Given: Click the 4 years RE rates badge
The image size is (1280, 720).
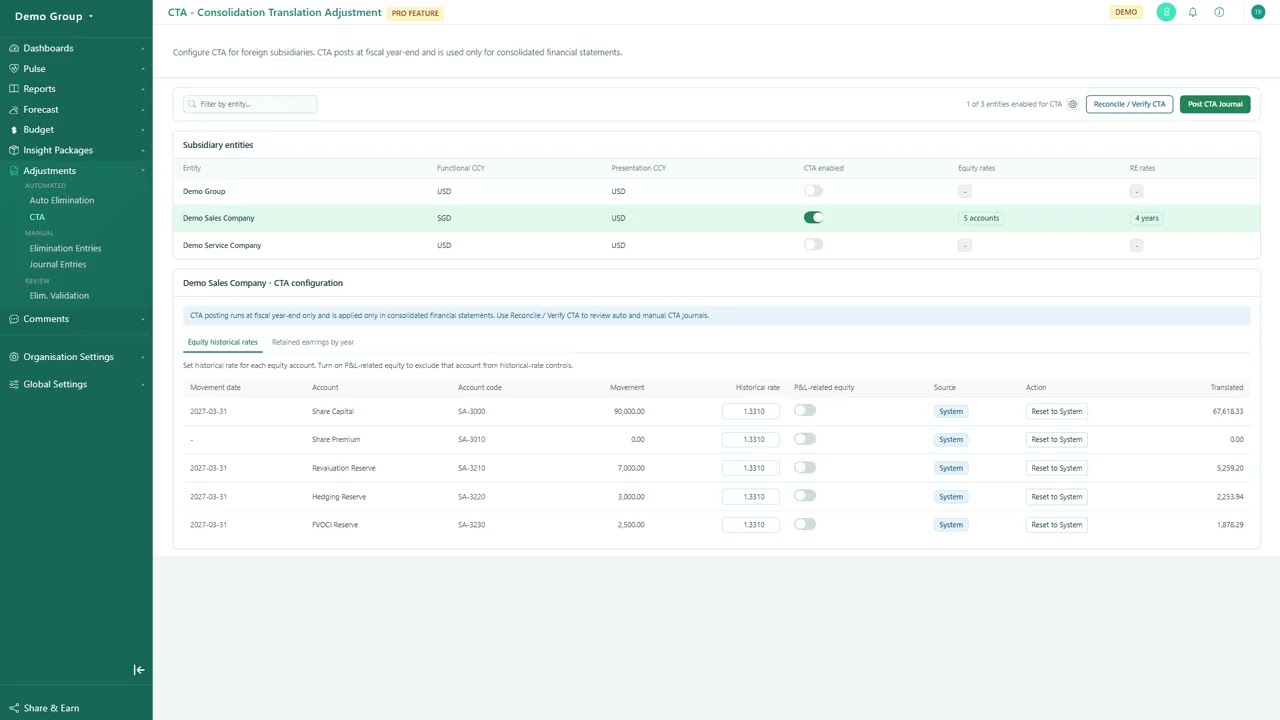Looking at the screenshot, I should pos(1147,218).
